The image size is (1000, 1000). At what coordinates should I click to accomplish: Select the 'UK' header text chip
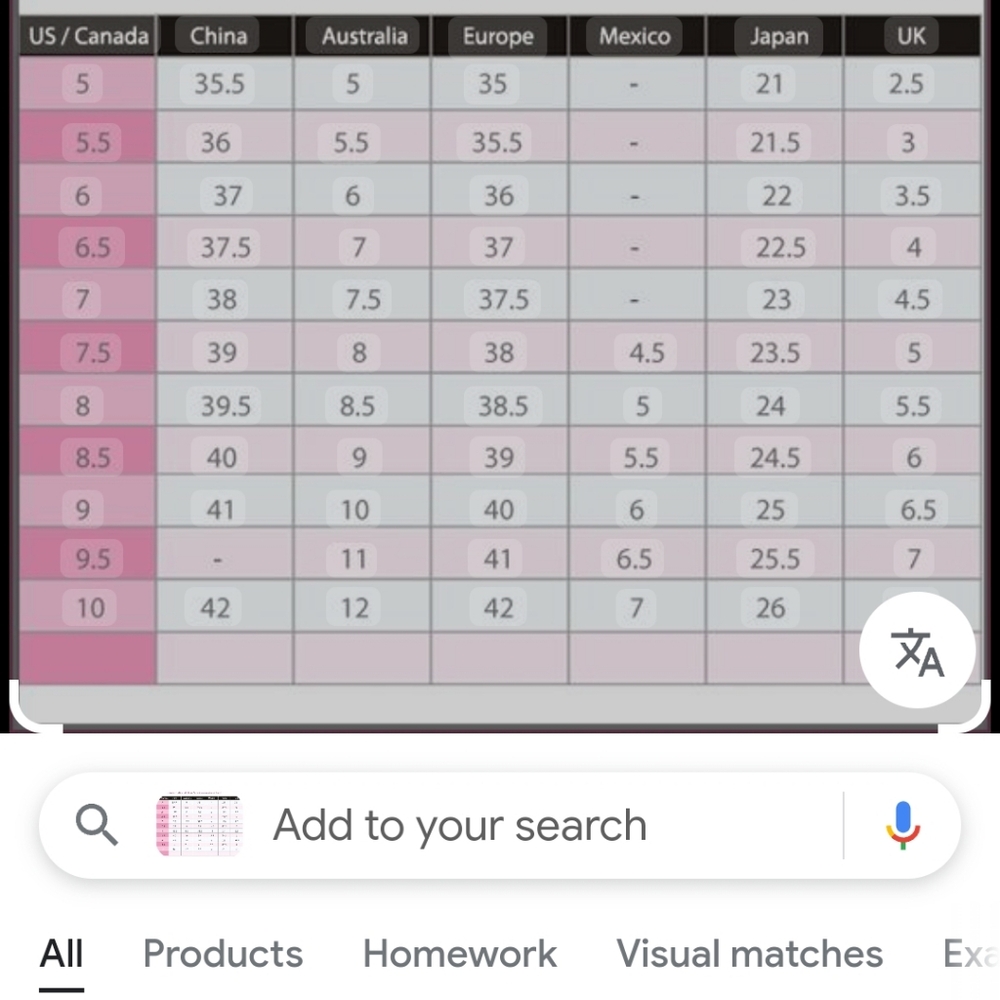tap(911, 38)
